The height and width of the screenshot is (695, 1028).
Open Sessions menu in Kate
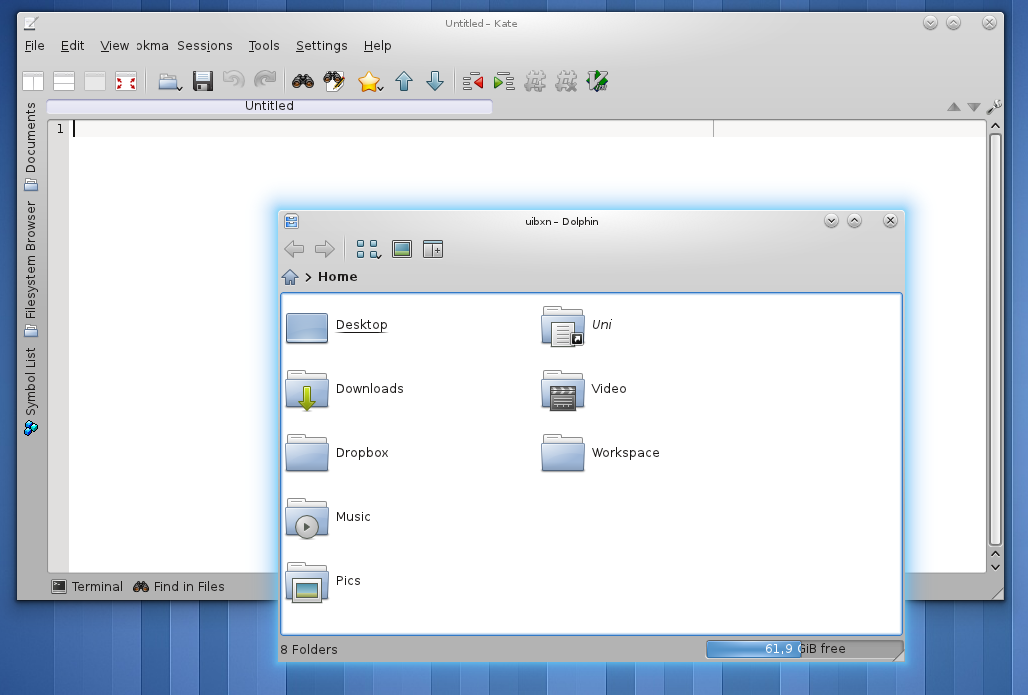click(x=205, y=46)
